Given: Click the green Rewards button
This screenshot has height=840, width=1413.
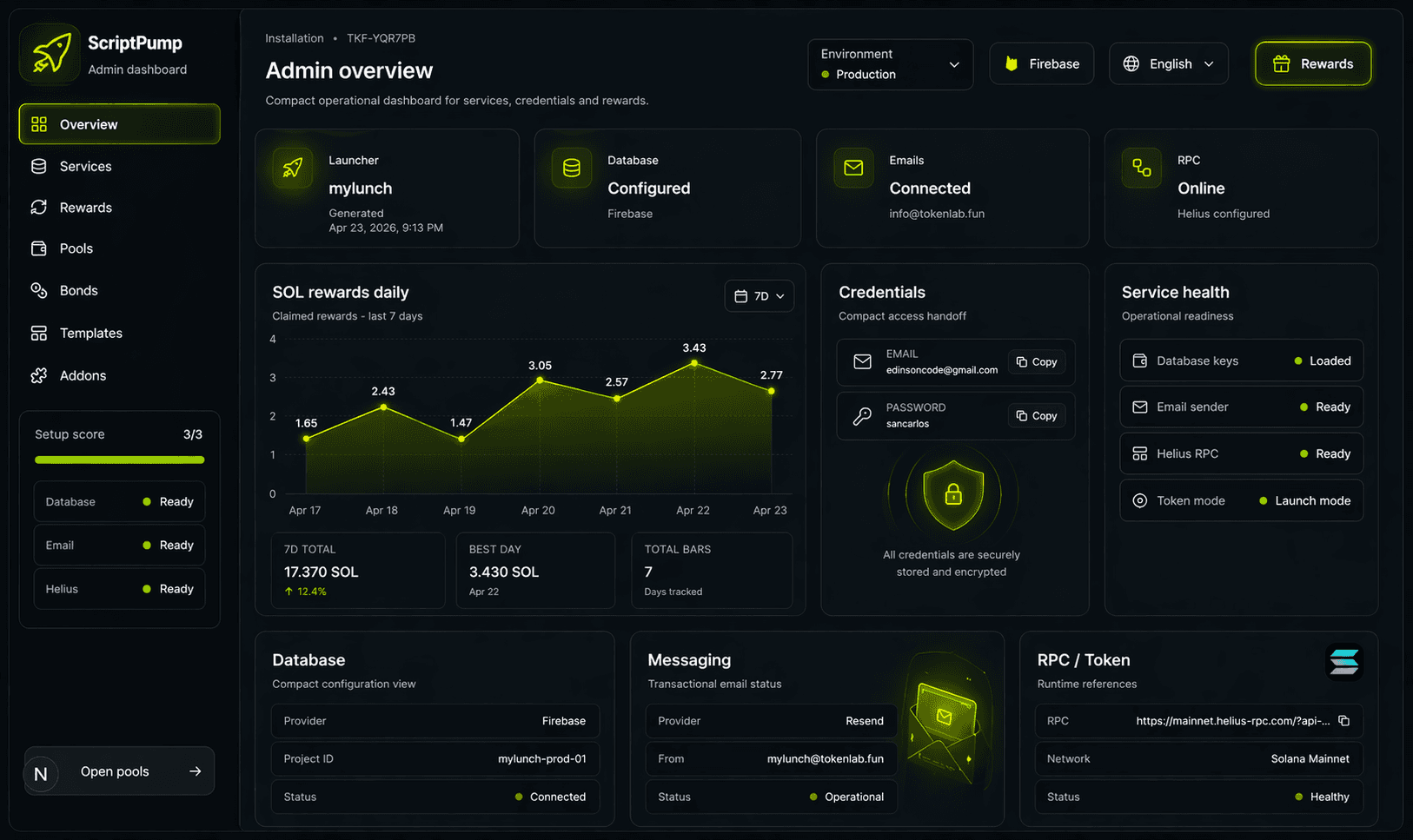Looking at the screenshot, I should coord(1313,64).
